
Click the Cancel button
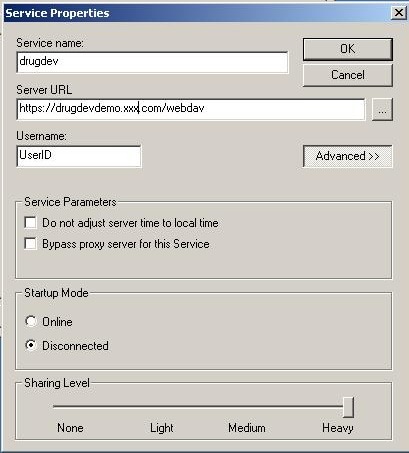point(348,75)
